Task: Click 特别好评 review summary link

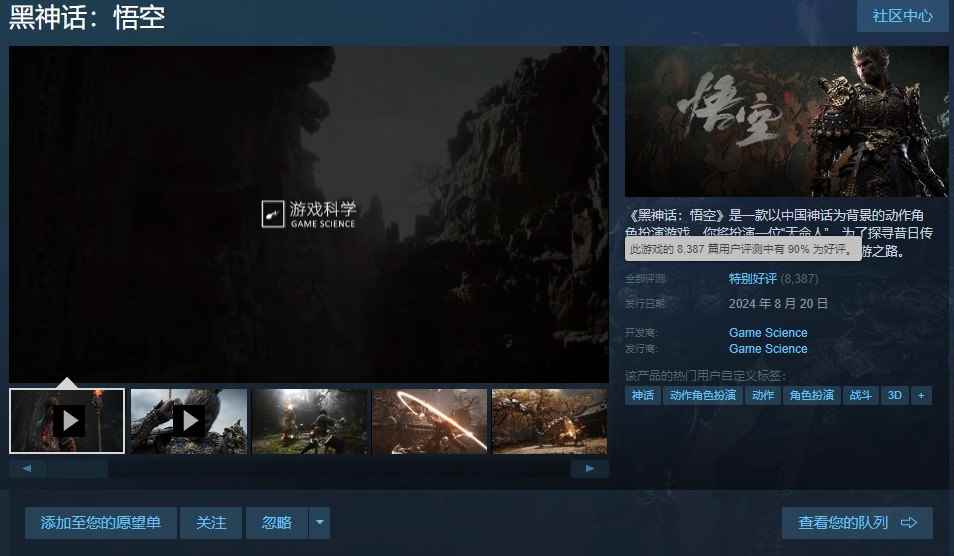Action: pos(753,278)
